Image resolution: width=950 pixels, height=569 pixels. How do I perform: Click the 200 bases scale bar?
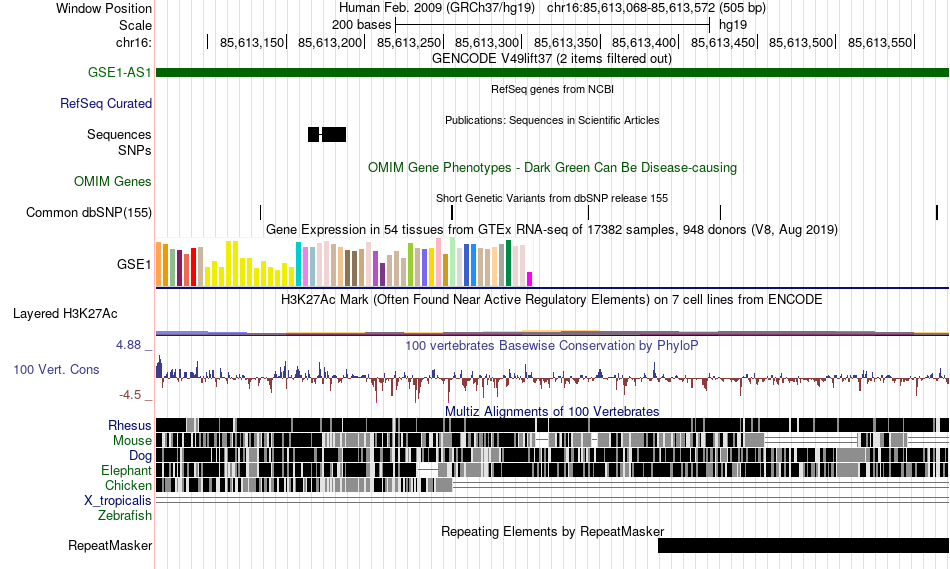click(552, 25)
